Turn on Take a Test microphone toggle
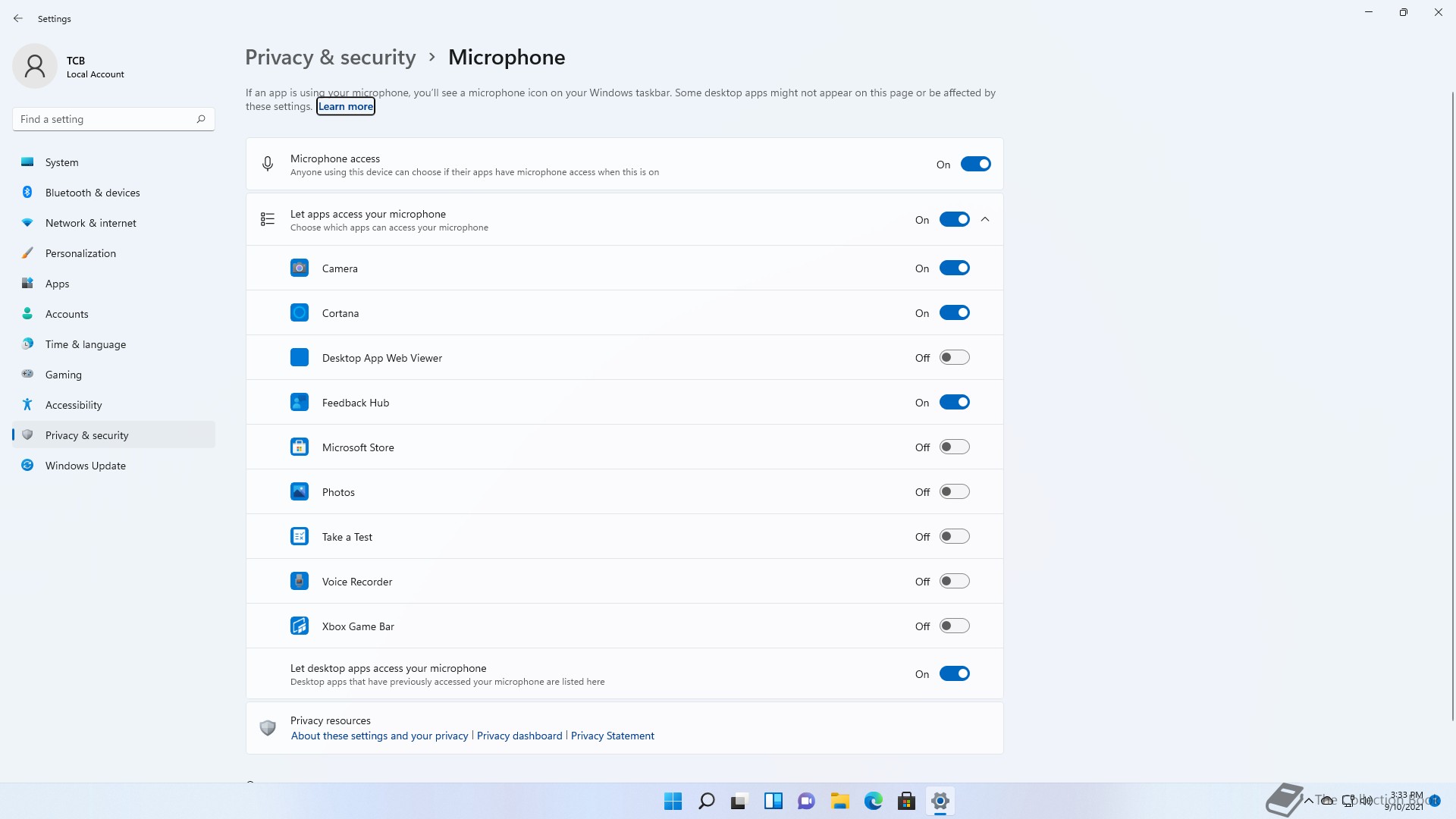This screenshot has width=1456, height=819. (x=954, y=536)
